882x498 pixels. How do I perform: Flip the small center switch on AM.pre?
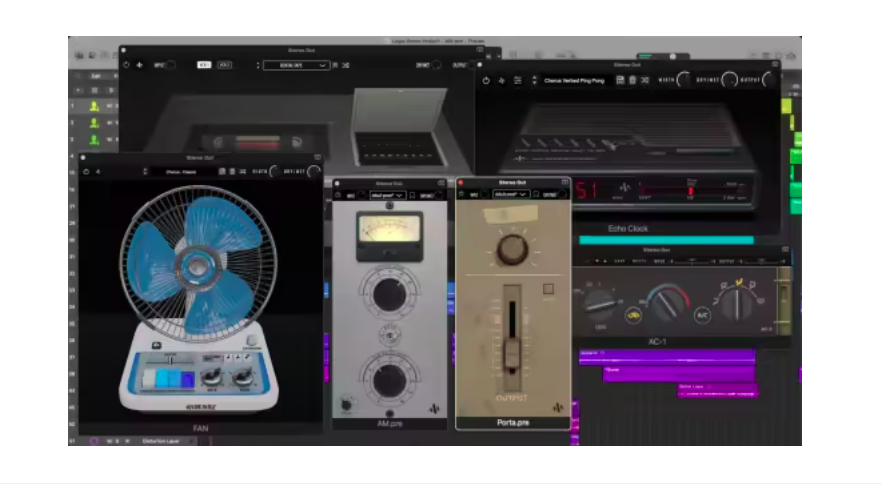pos(389,335)
